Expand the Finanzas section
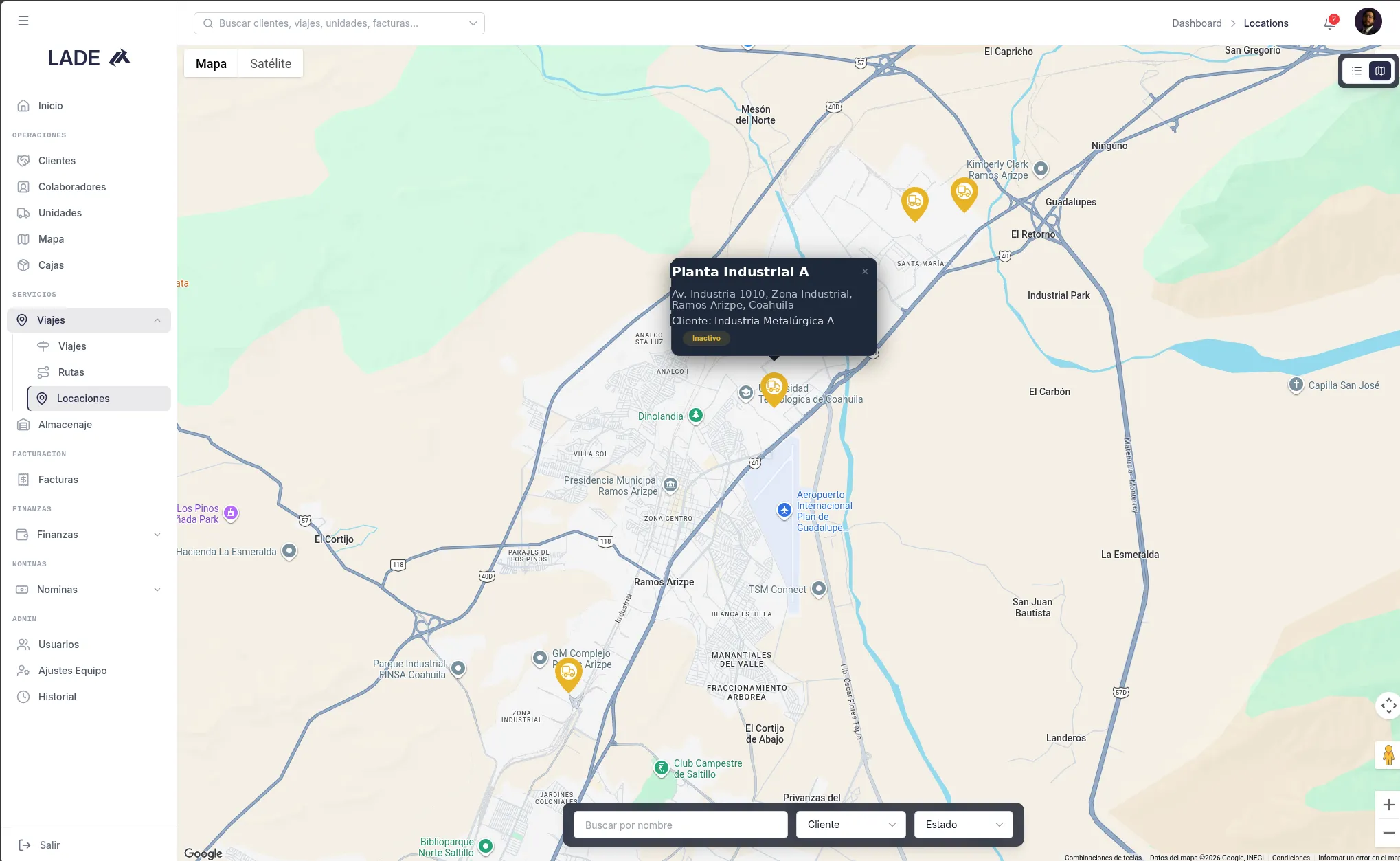The width and height of the screenshot is (1400, 861). point(89,535)
